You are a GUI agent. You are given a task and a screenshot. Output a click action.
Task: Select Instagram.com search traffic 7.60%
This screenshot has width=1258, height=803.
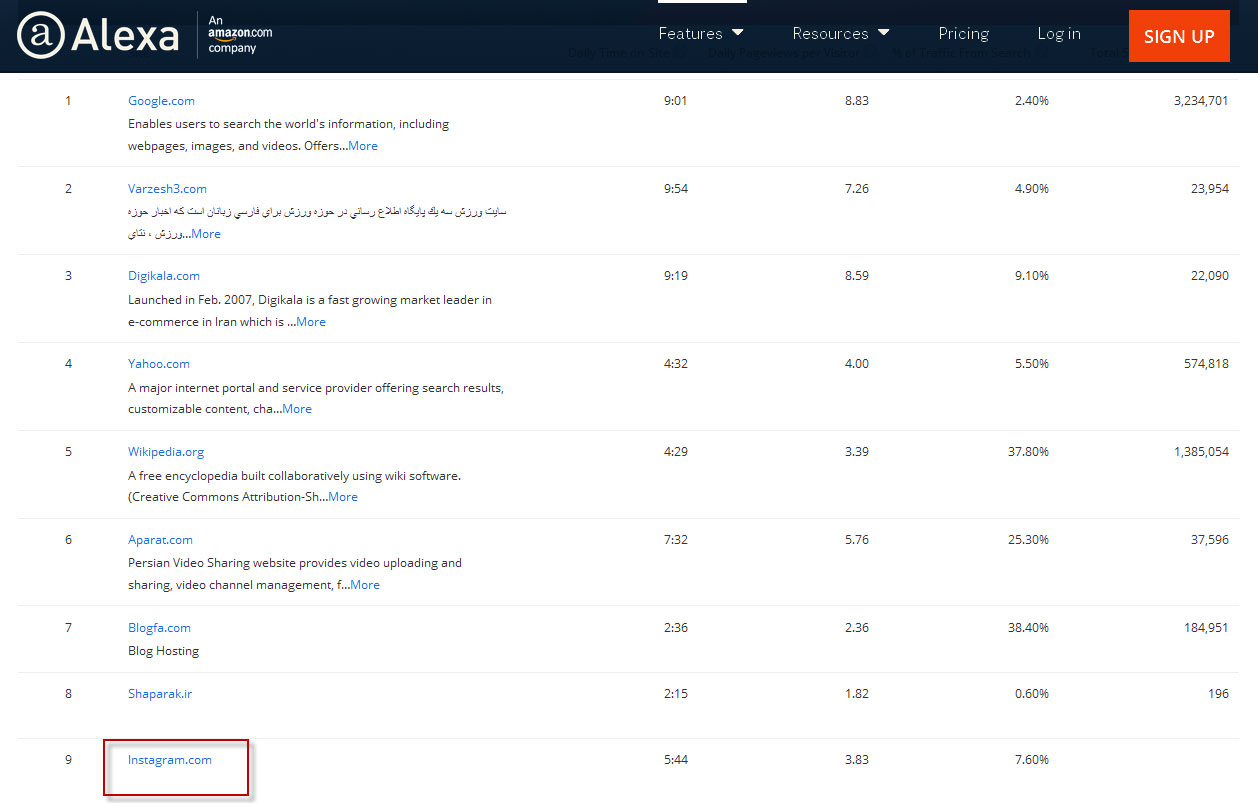point(1032,760)
